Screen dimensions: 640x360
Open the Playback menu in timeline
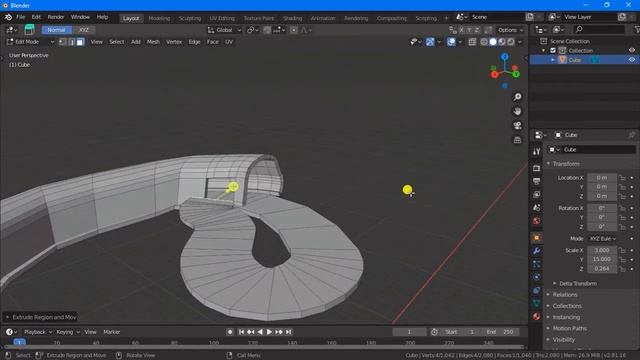coord(38,332)
